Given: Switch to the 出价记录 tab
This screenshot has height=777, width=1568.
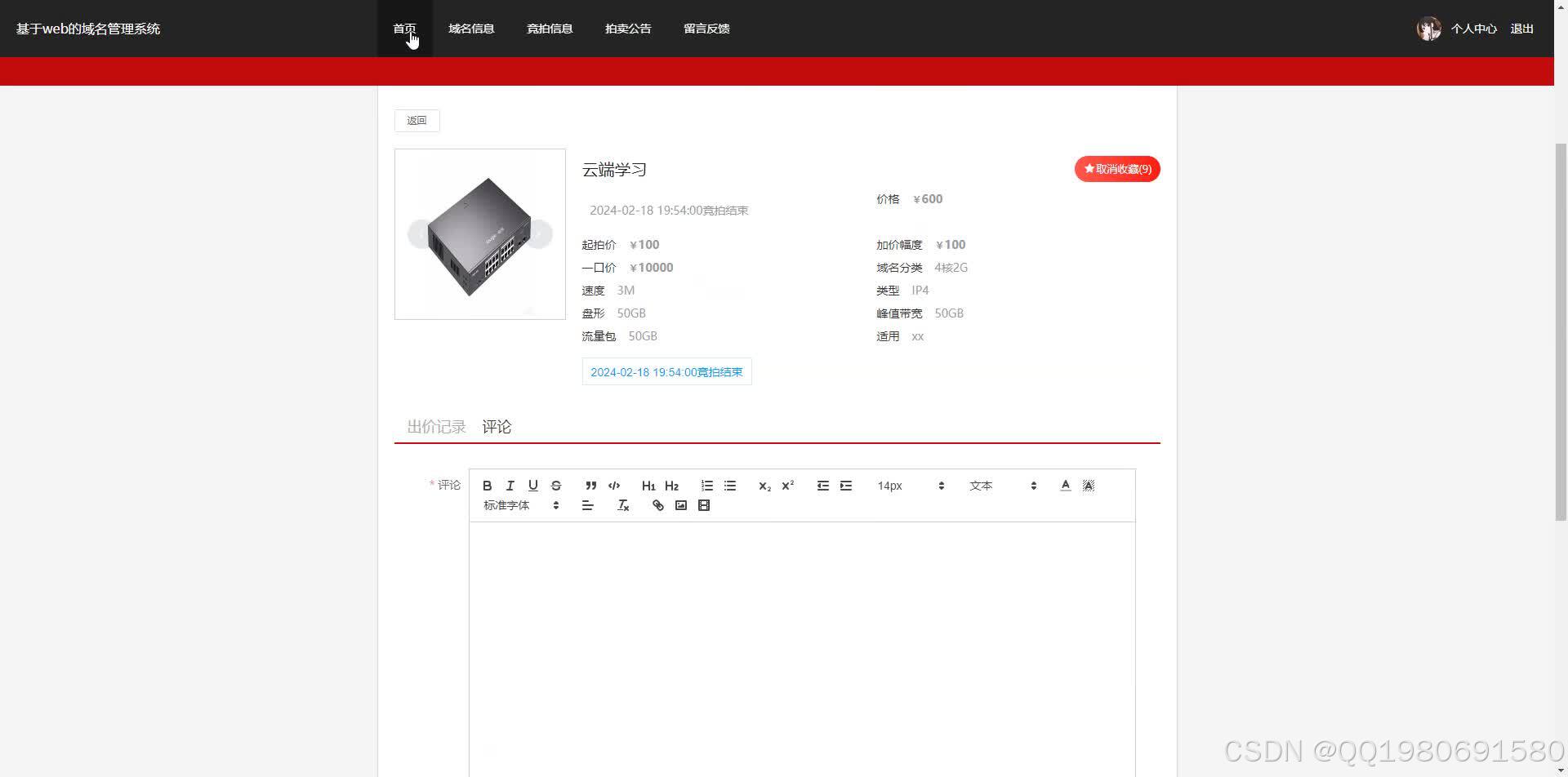Looking at the screenshot, I should 436,426.
